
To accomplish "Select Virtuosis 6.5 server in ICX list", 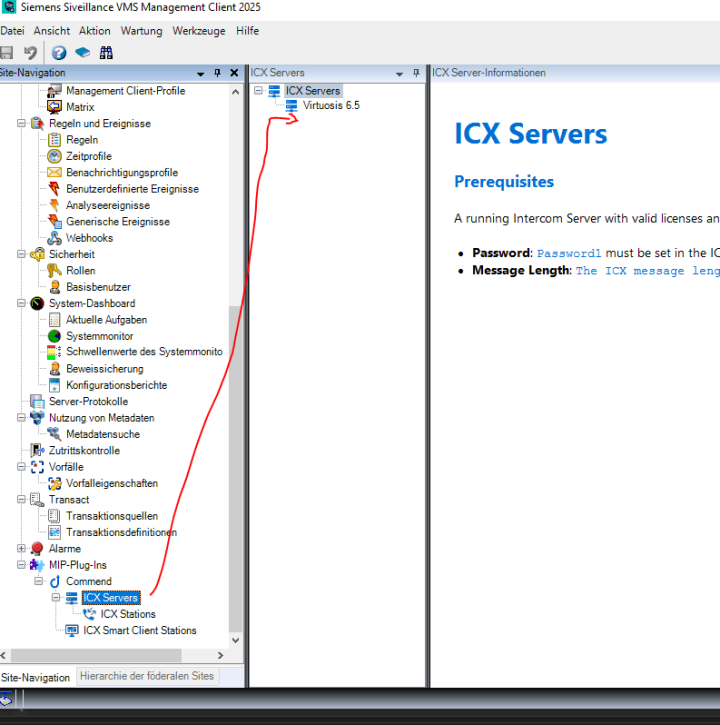I will pyautogui.click(x=330, y=105).
